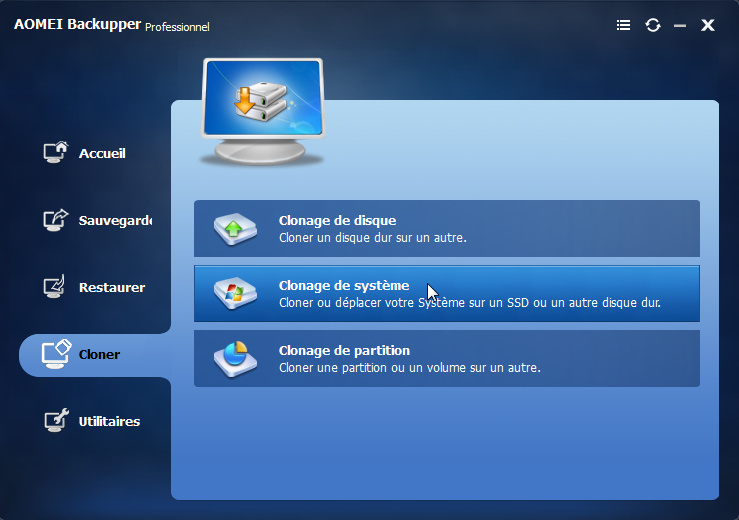Viewport: 739px width, 520px height.
Task: Click the Restaurer restore icon
Action: pyautogui.click(x=55, y=287)
